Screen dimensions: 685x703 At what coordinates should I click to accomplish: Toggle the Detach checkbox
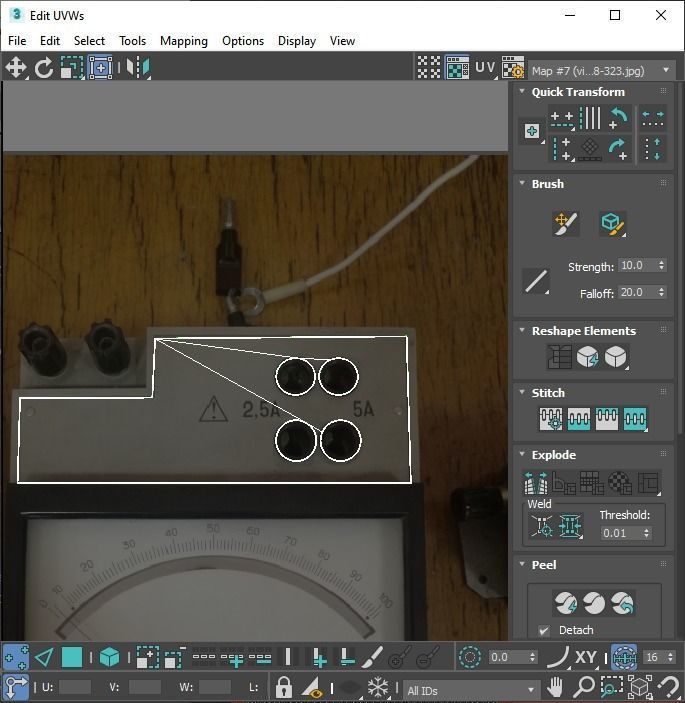544,630
